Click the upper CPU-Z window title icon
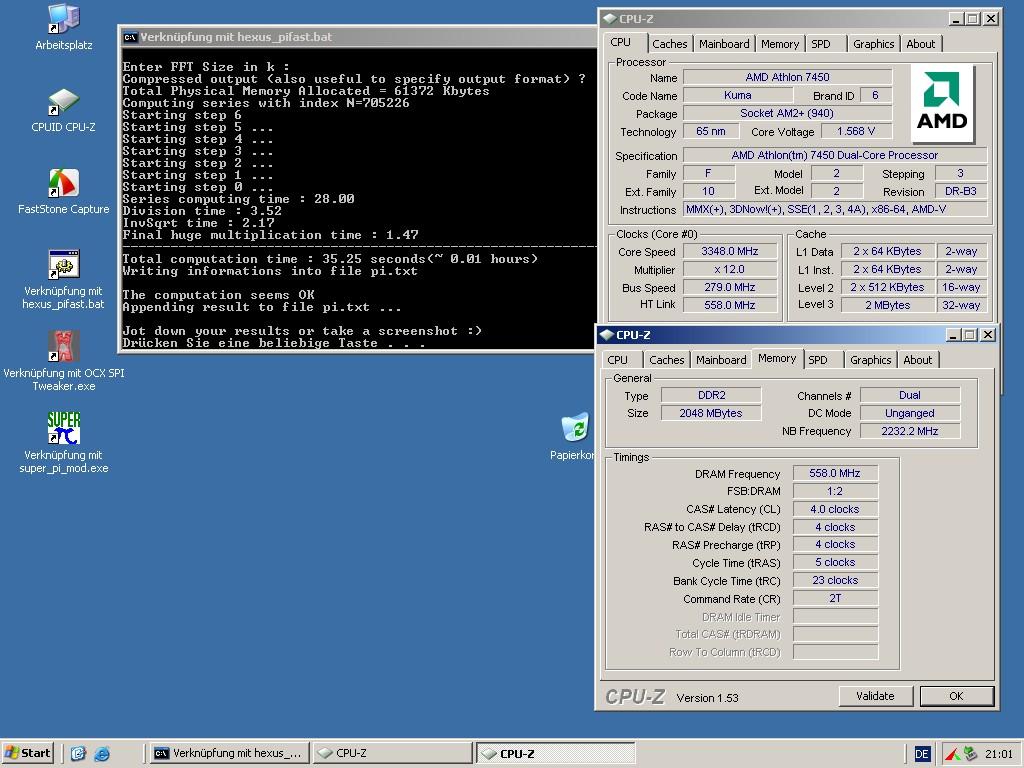The height and width of the screenshot is (768, 1024). [x=609, y=19]
